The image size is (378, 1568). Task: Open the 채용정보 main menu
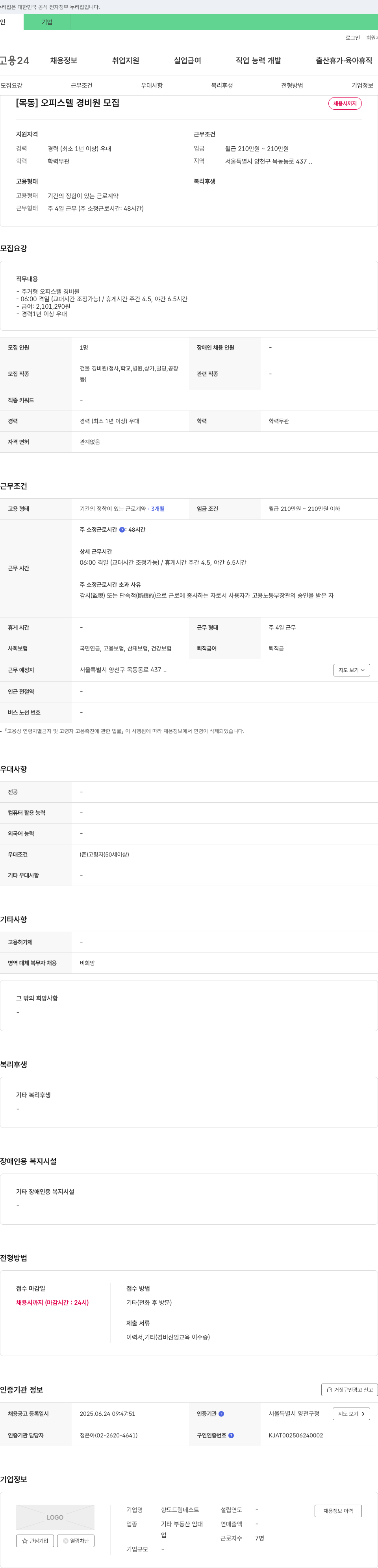click(63, 60)
